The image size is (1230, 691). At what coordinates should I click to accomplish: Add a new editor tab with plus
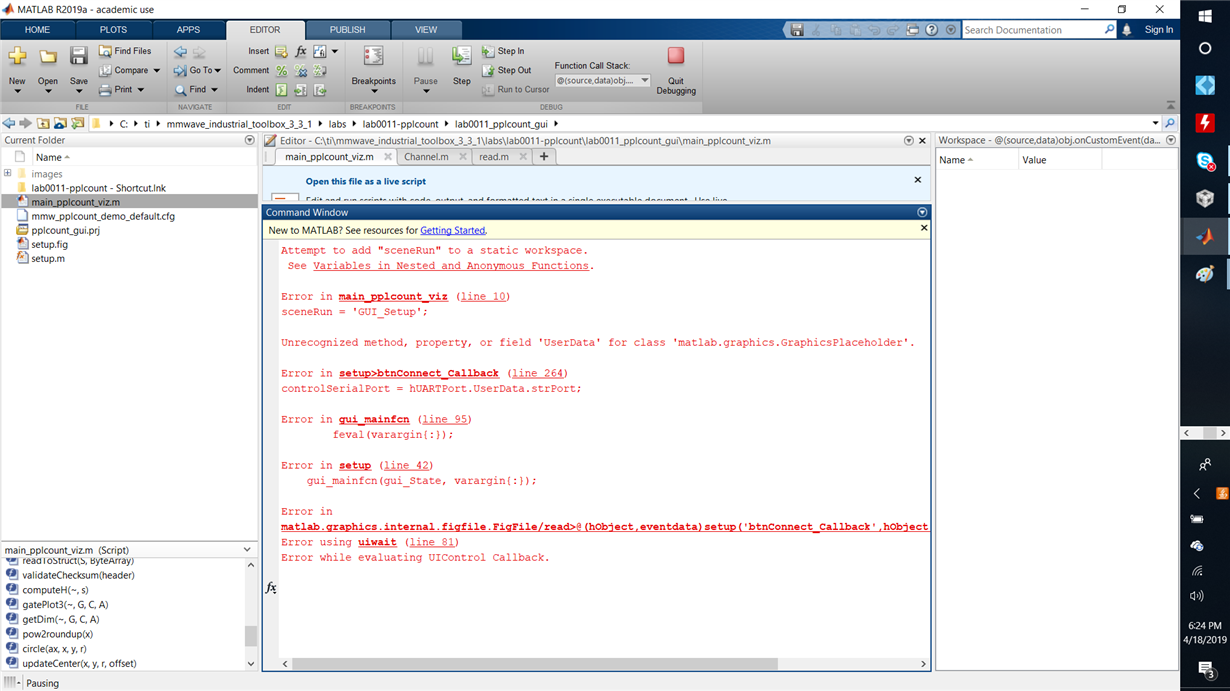[544, 157]
